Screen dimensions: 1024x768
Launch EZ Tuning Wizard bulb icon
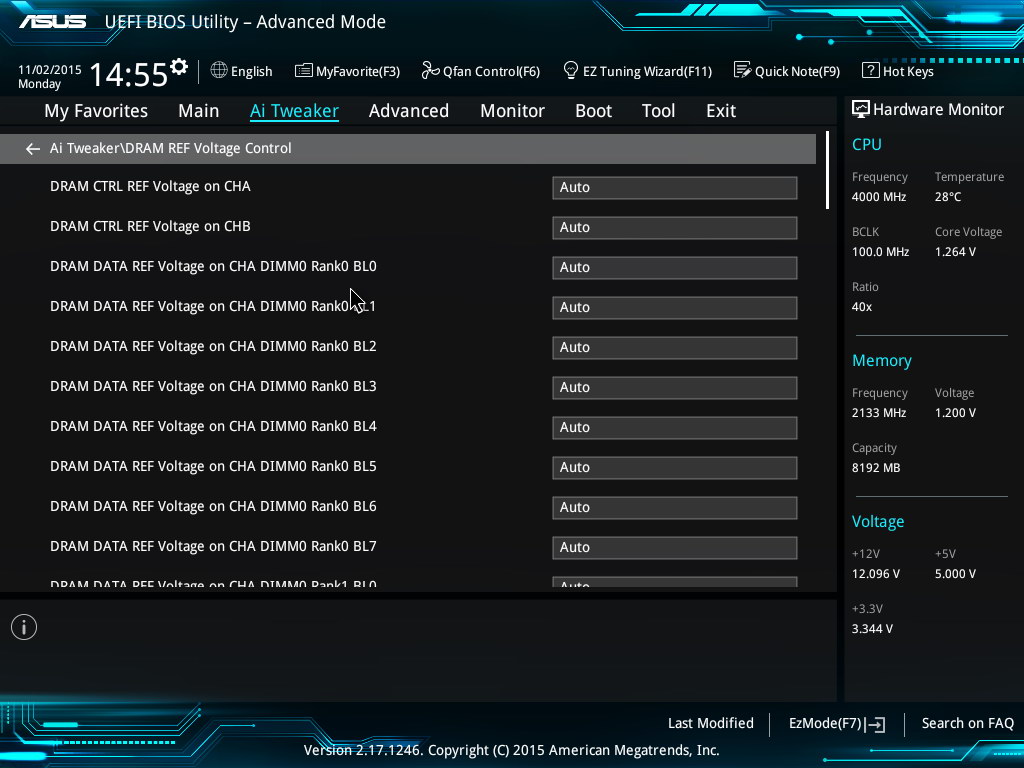pyautogui.click(x=571, y=71)
